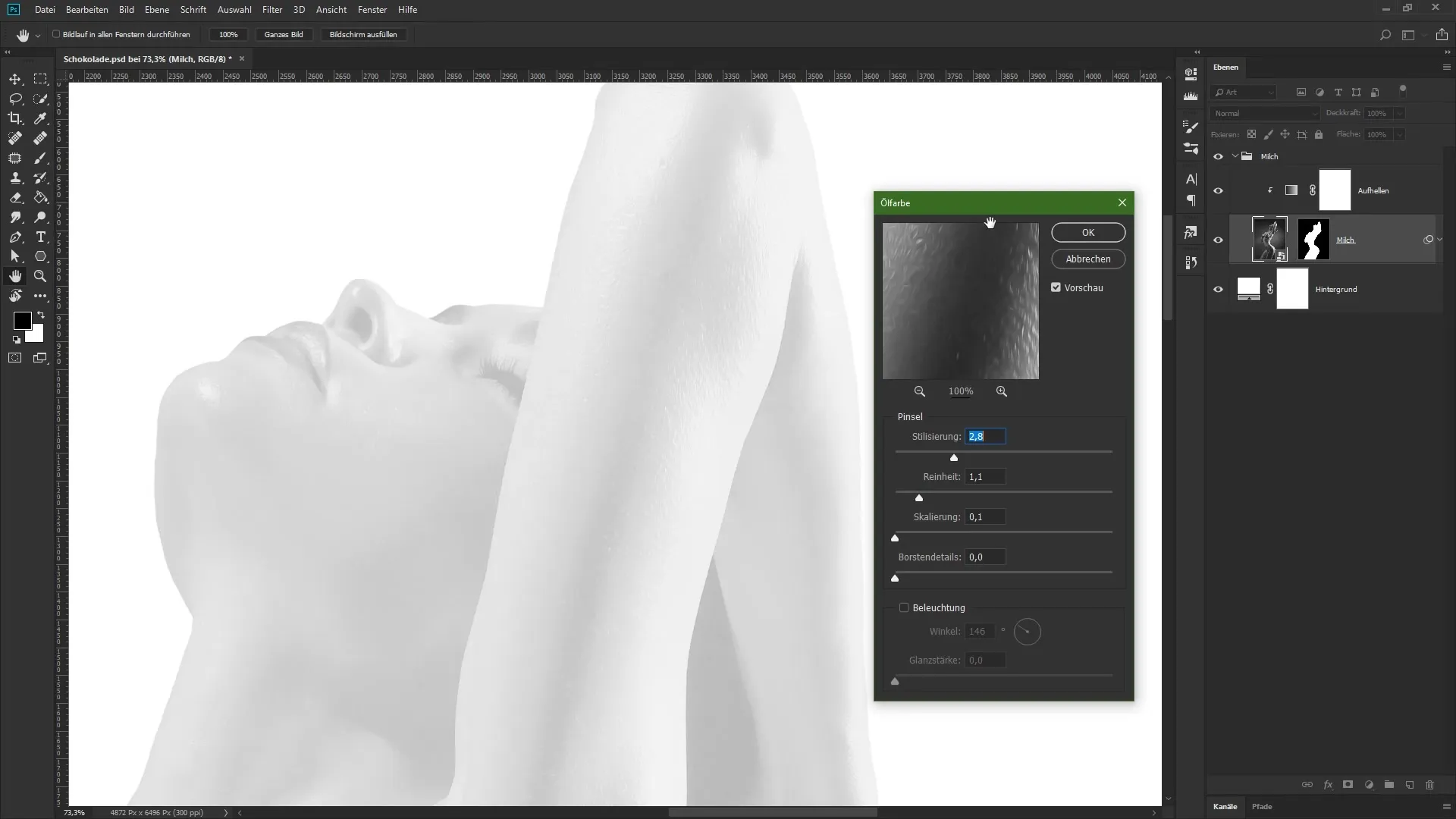Select the Crop tool
This screenshot has height=819, width=1456.
pyautogui.click(x=15, y=118)
